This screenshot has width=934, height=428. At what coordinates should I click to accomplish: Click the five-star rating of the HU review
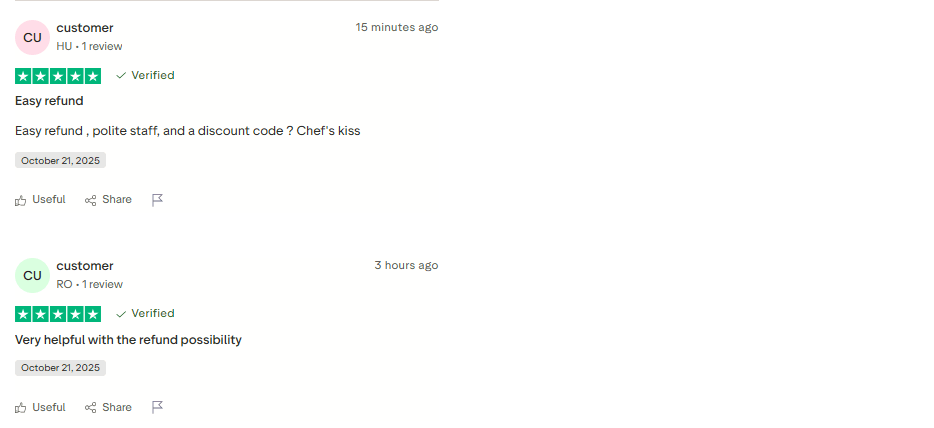coord(58,76)
